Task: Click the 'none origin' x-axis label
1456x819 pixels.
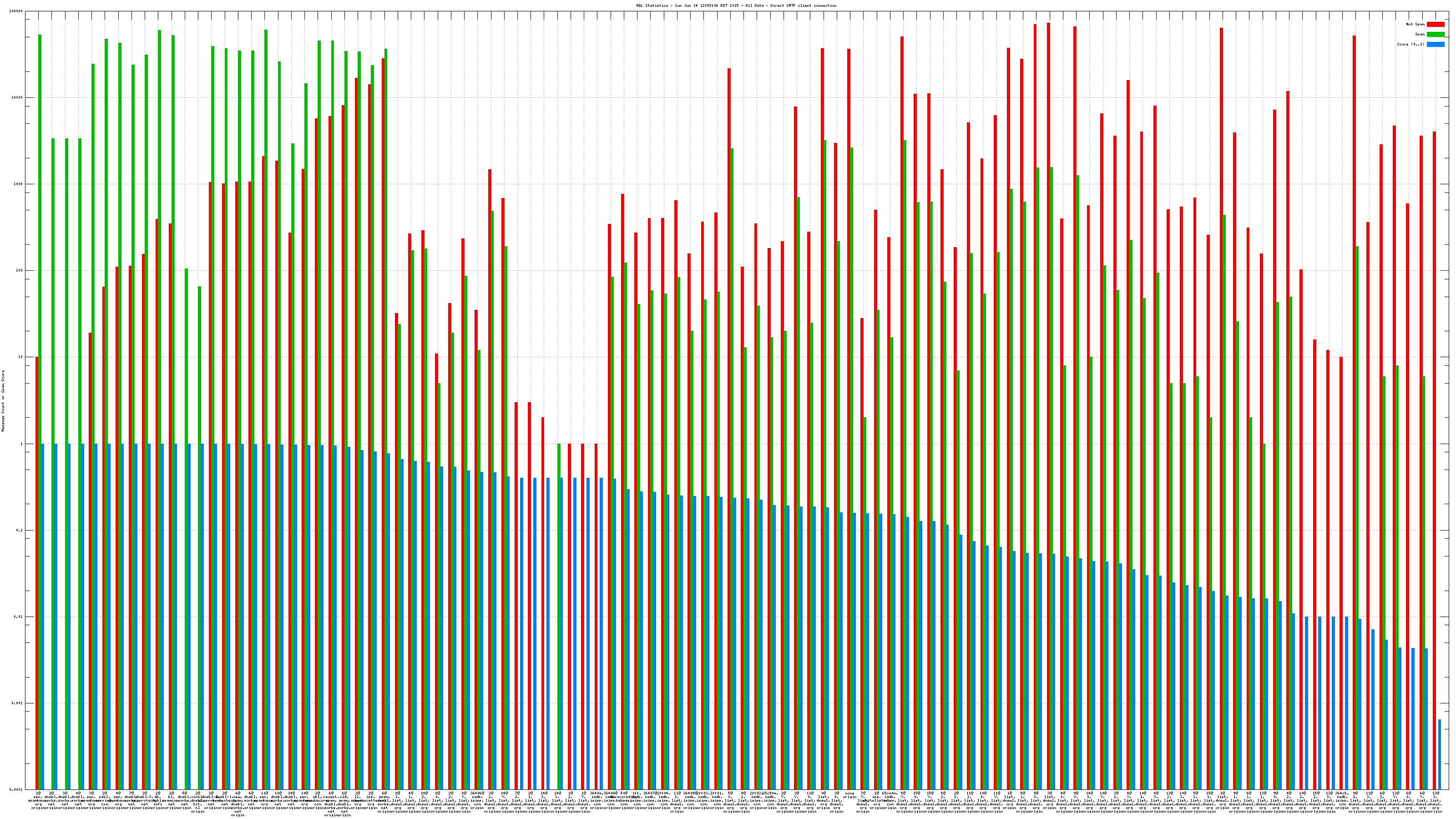Action: tap(849, 795)
